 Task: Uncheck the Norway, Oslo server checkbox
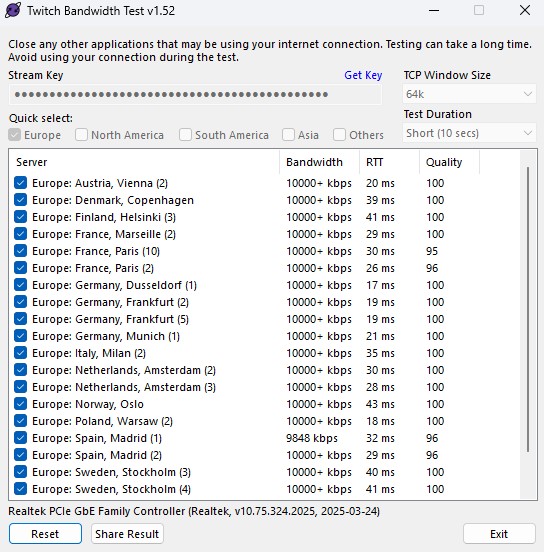coord(20,404)
